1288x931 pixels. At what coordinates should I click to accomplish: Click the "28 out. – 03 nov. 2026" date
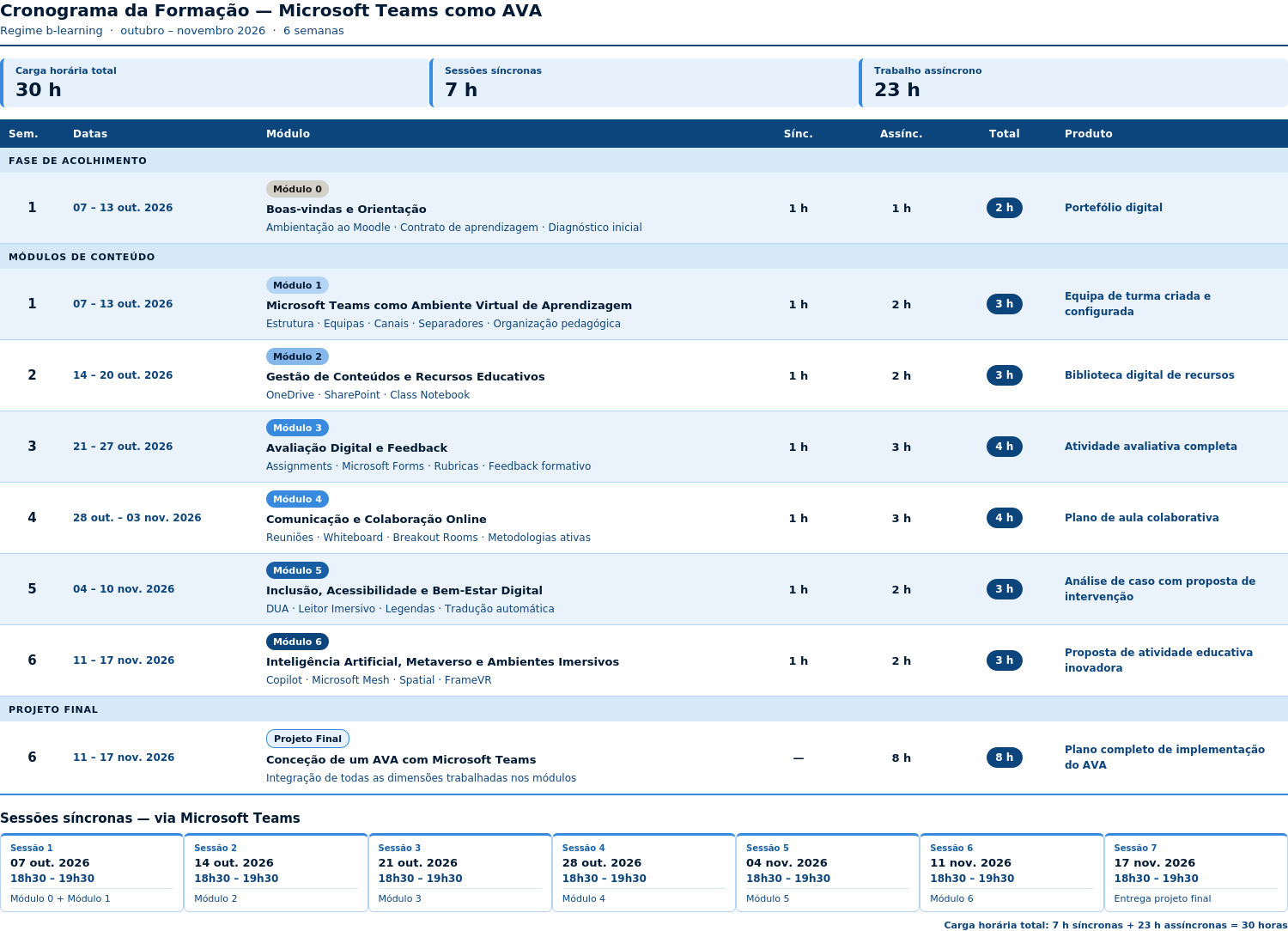137,518
